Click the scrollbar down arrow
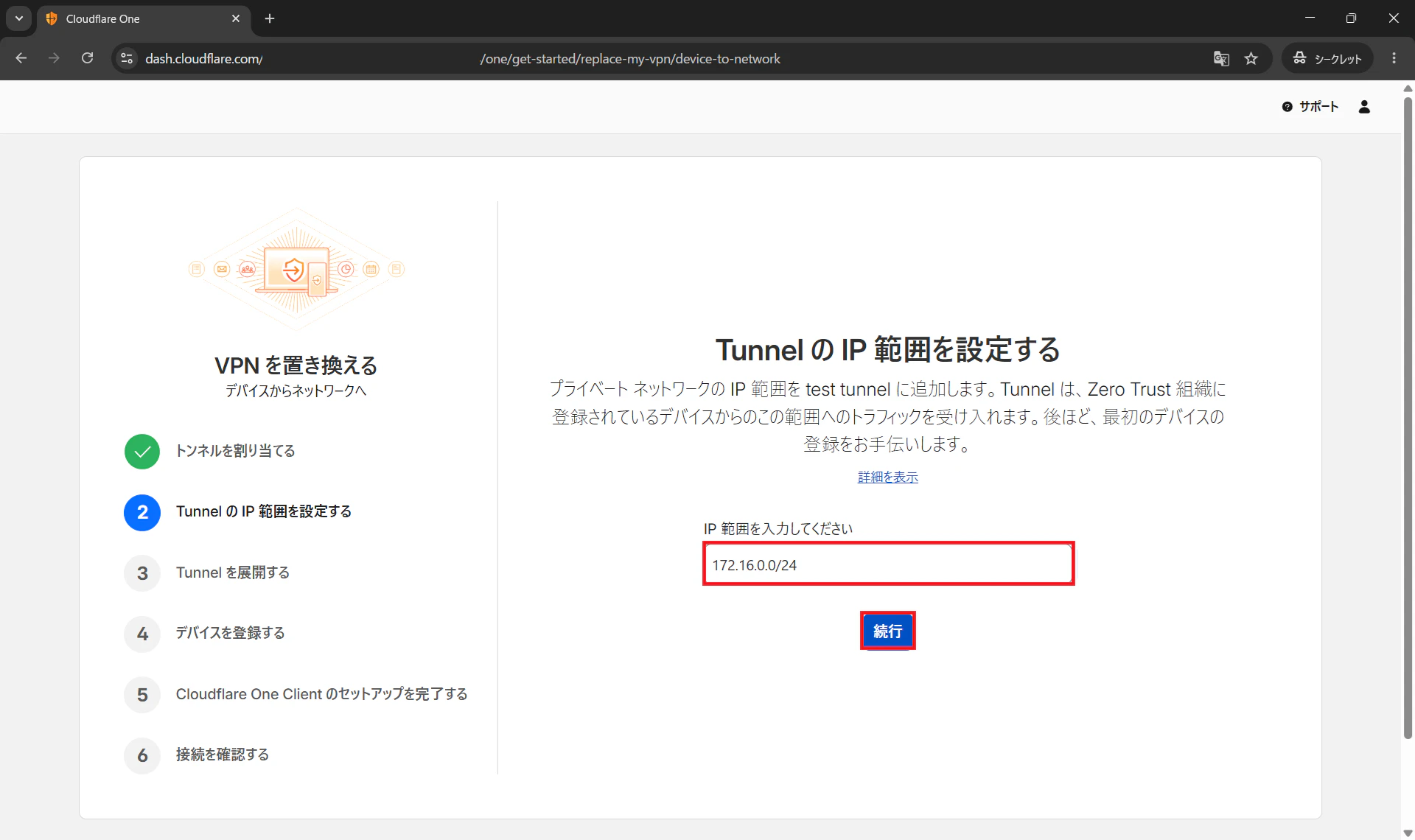This screenshot has width=1415, height=840. (1408, 833)
